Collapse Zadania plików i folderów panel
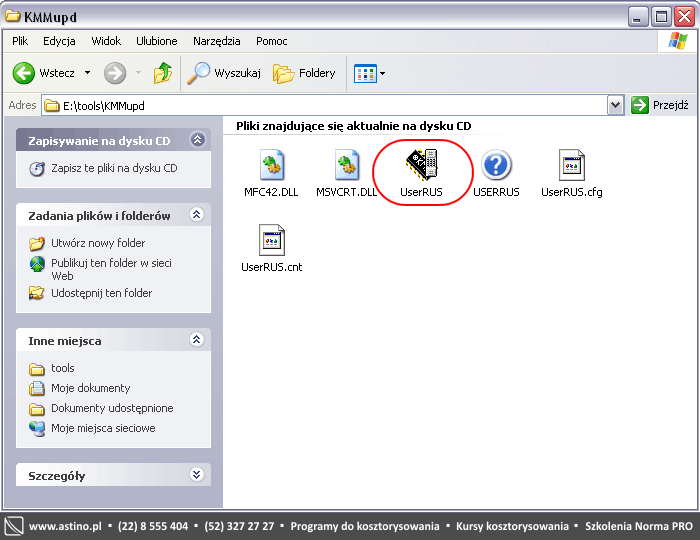Viewport: 700px width, 540px height. [197, 215]
